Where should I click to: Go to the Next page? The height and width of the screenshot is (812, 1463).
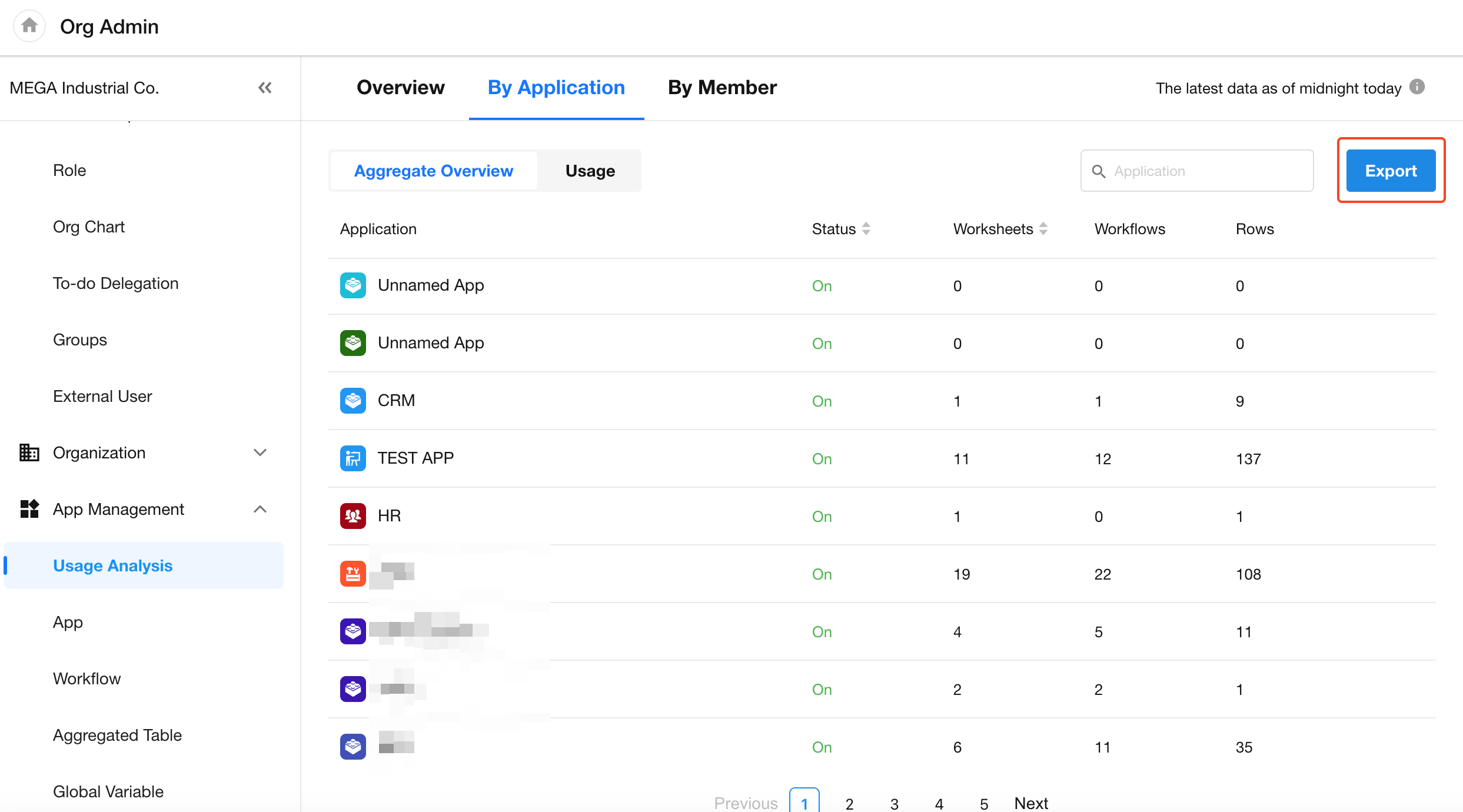pos(1031,803)
